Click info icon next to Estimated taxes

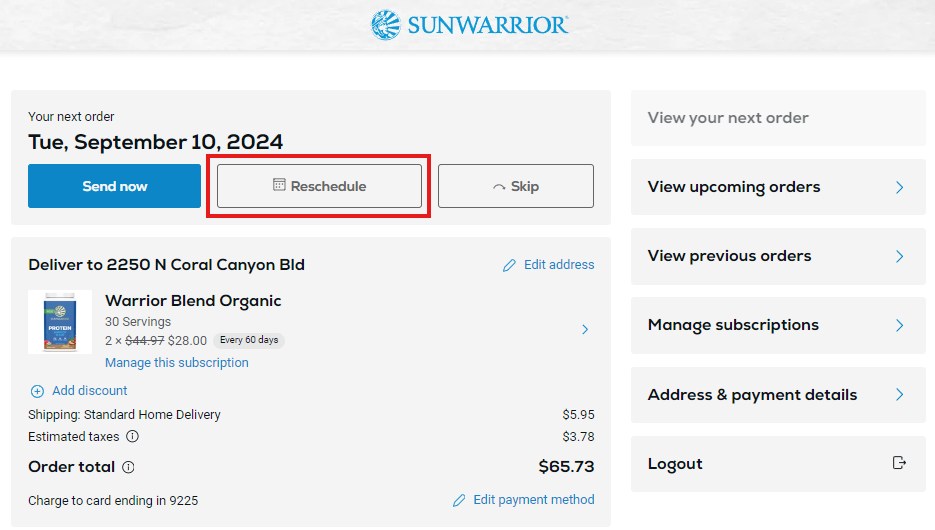pos(132,437)
